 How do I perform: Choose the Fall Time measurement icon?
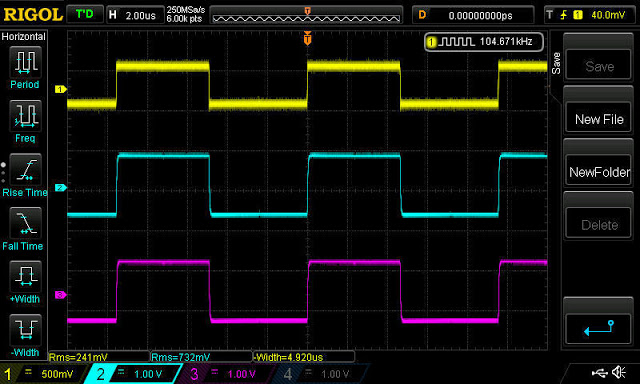25,223
